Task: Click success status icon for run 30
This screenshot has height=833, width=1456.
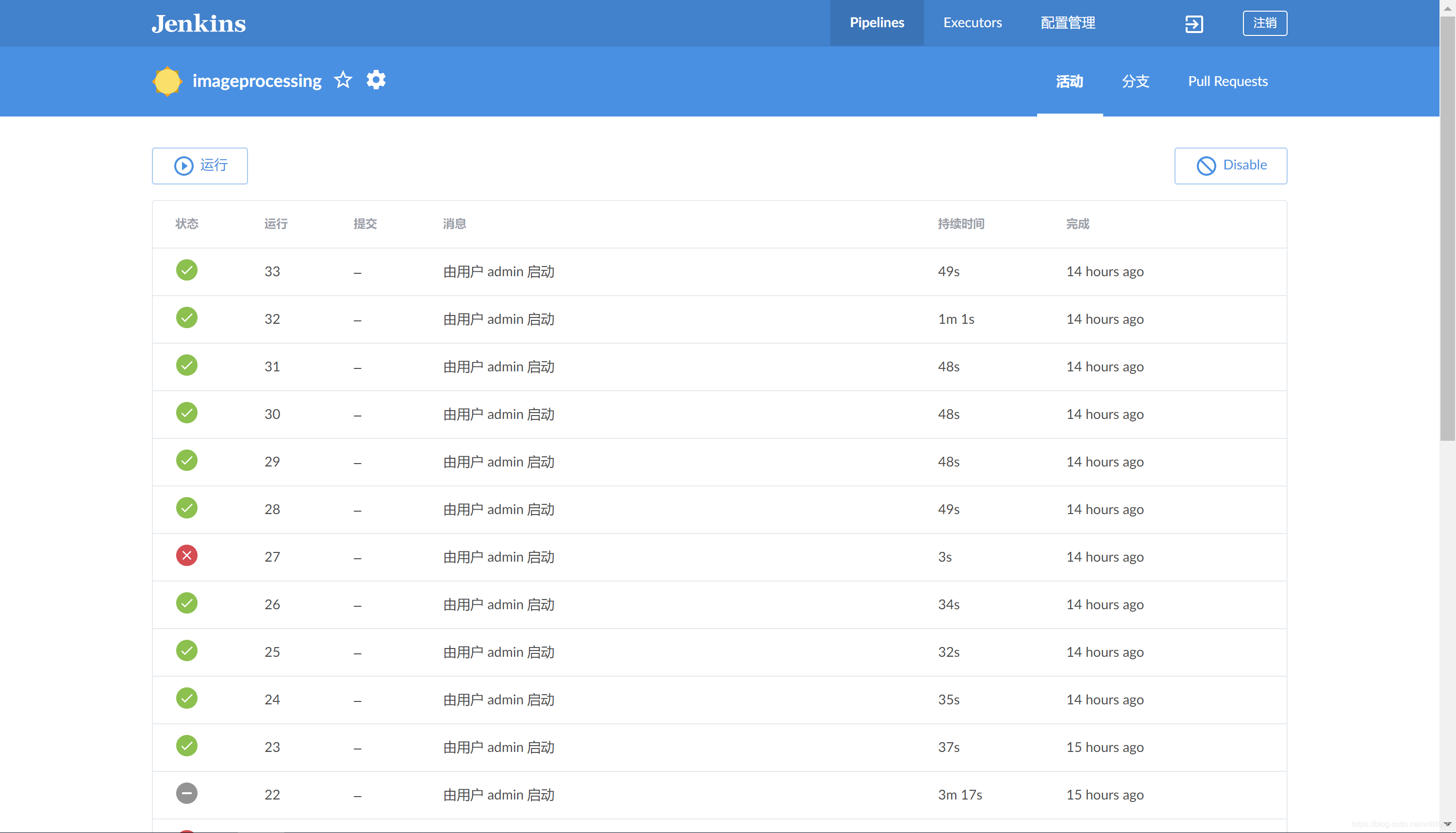Action: [186, 413]
